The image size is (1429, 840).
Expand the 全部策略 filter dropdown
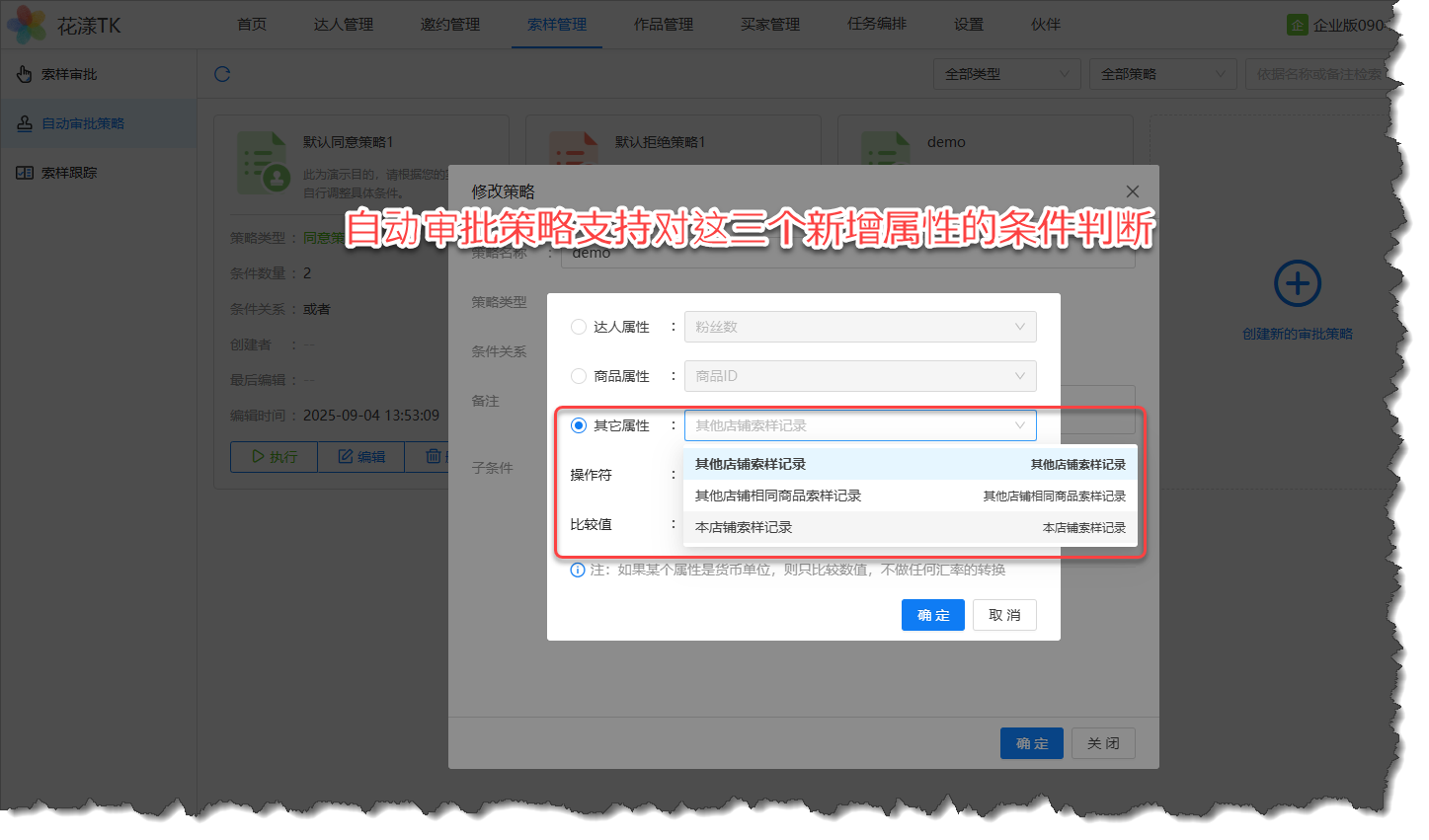1162,74
